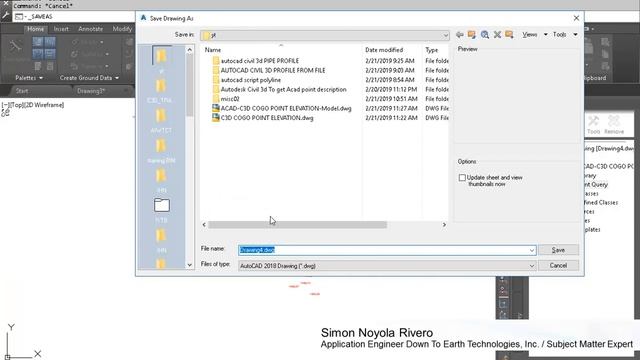Click the Search the Web globe icon

click(484, 35)
